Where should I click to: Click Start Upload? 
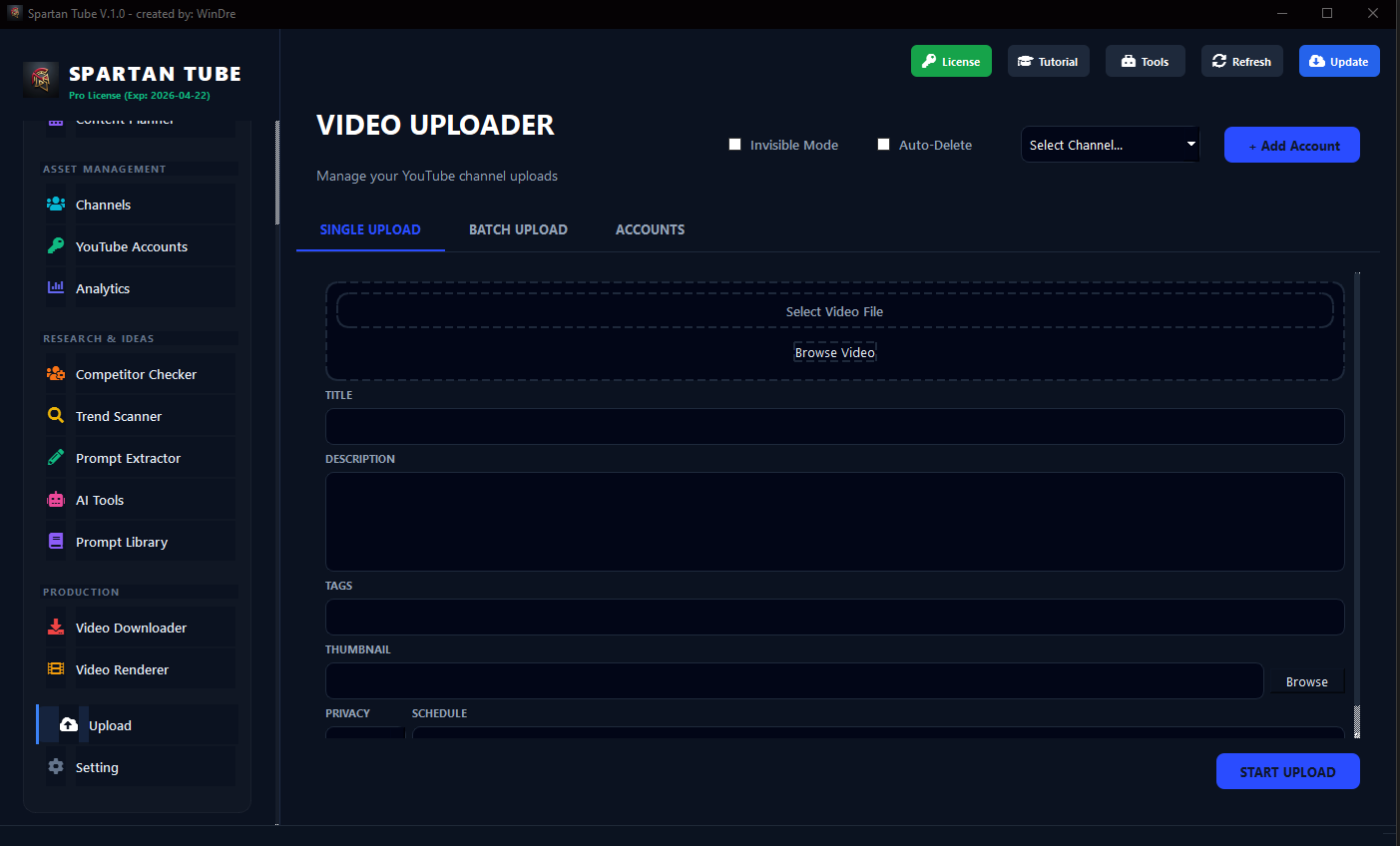click(x=1287, y=771)
